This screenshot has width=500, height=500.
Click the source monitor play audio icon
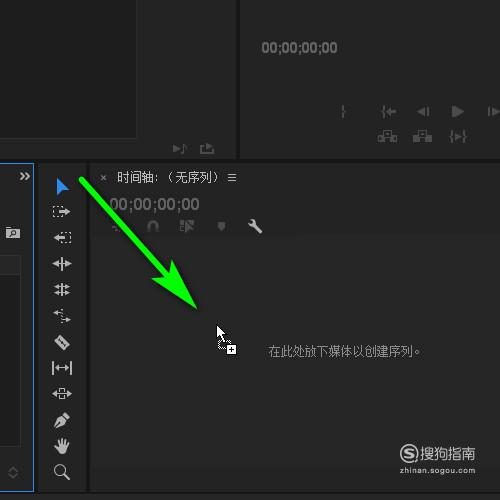coord(180,149)
